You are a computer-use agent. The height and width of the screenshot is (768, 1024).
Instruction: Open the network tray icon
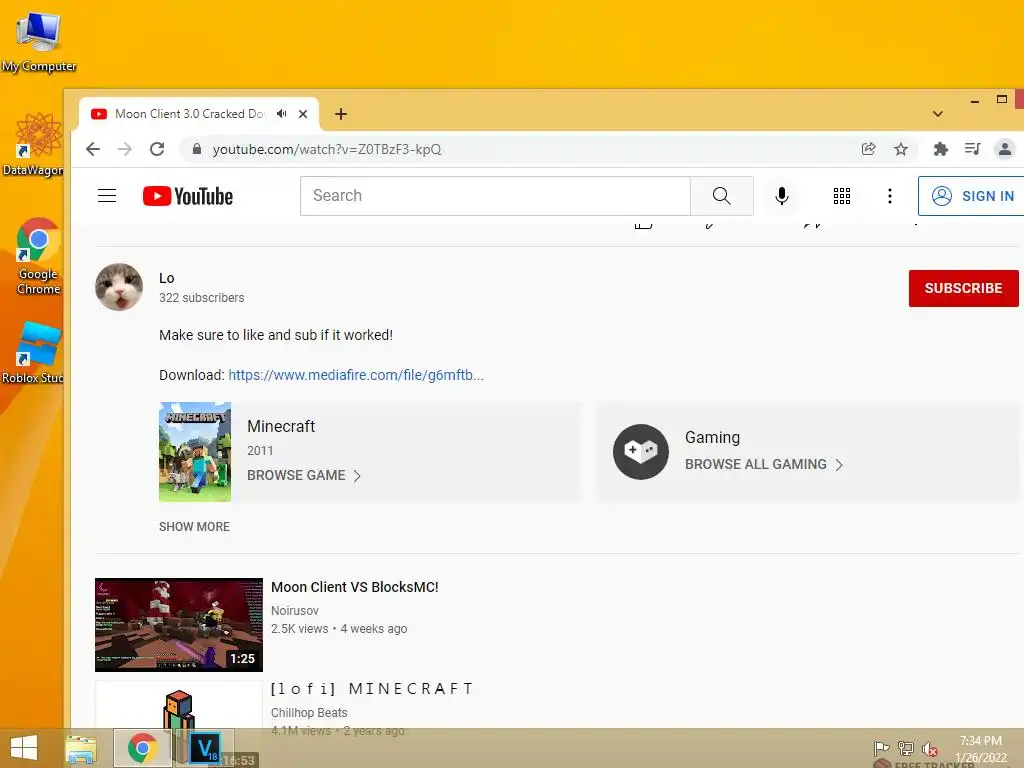906,748
